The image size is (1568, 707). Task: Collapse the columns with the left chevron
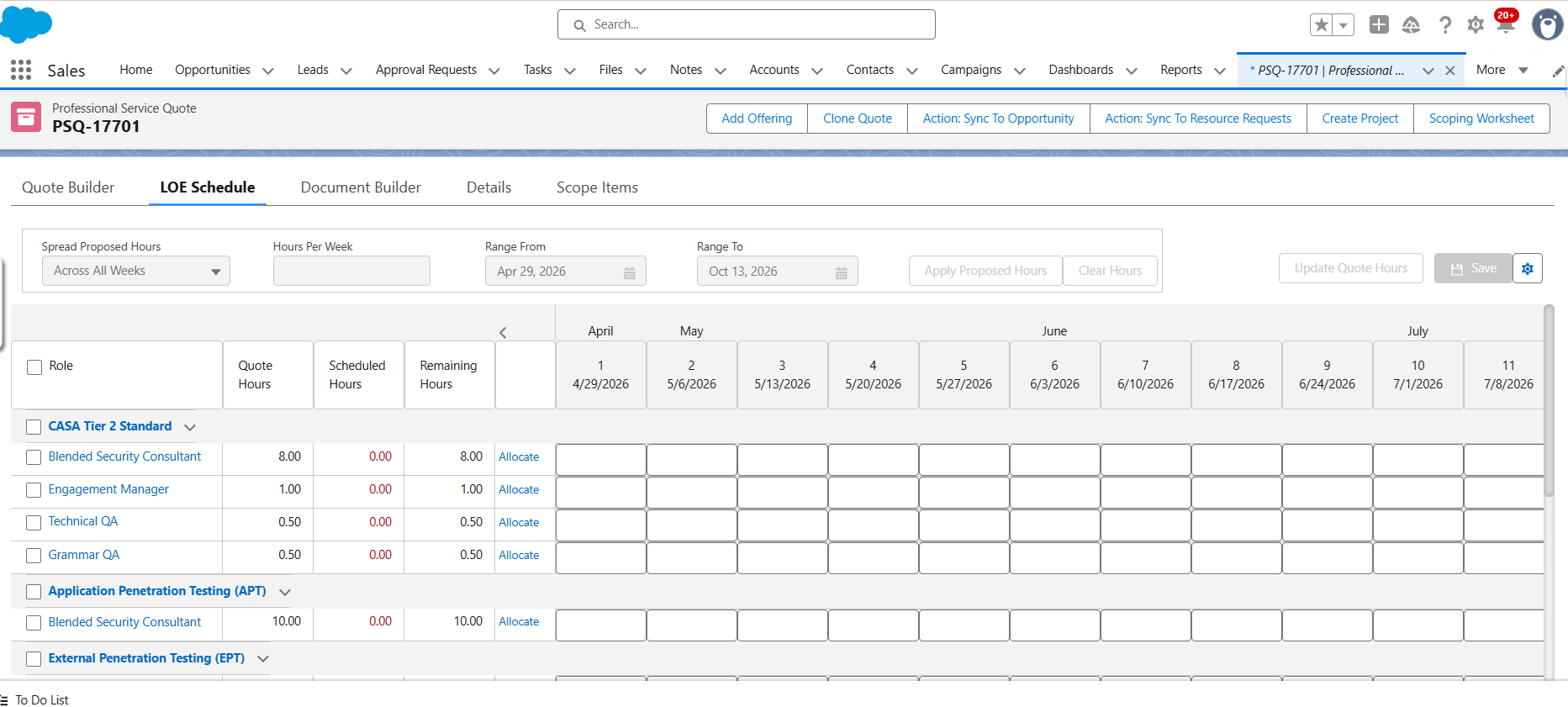click(x=503, y=333)
